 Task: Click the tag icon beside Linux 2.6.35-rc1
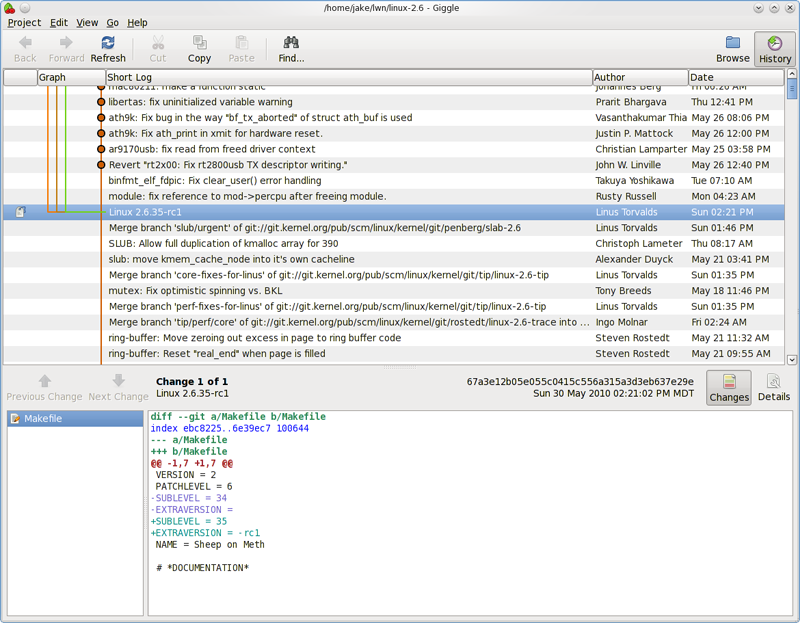(x=20, y=212)
